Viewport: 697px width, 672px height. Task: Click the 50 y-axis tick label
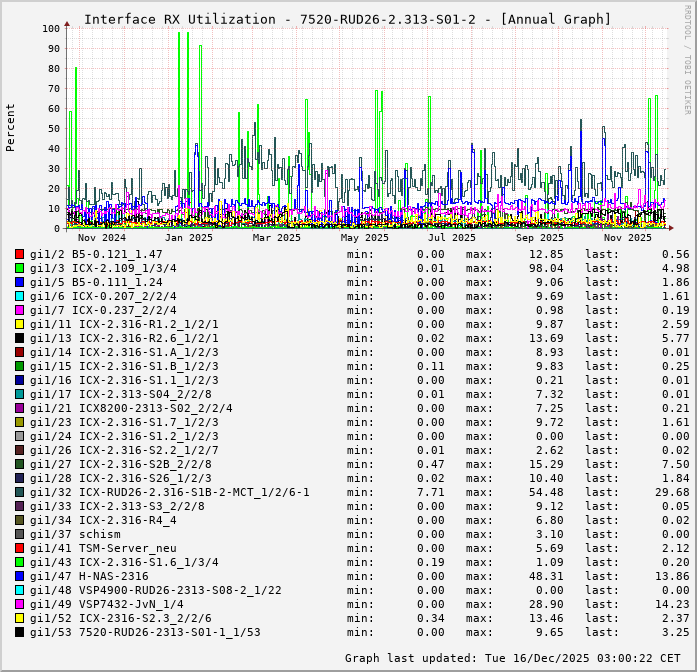pos(54,129)
